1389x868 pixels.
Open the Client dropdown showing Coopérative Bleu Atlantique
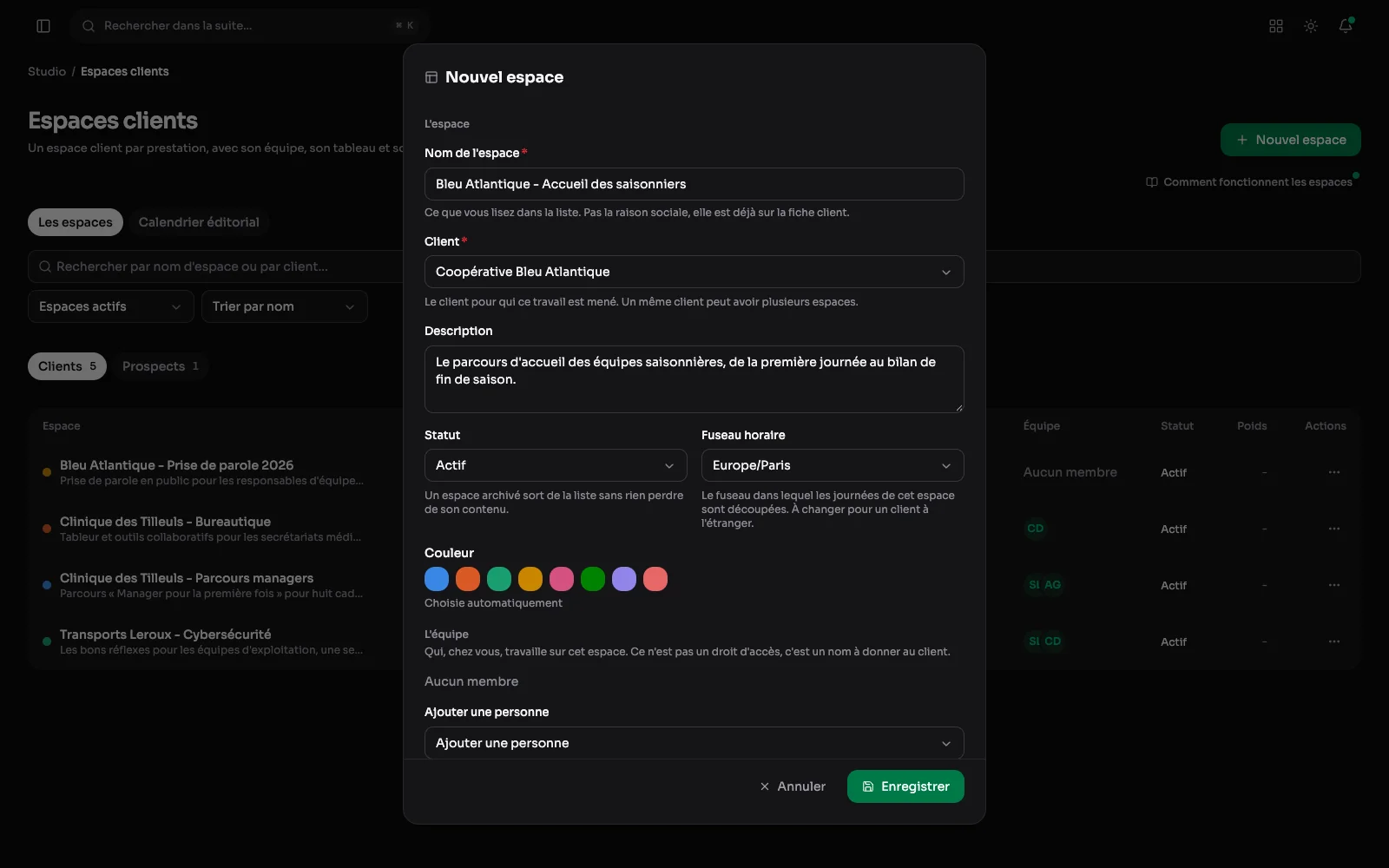tap(694, 272)
